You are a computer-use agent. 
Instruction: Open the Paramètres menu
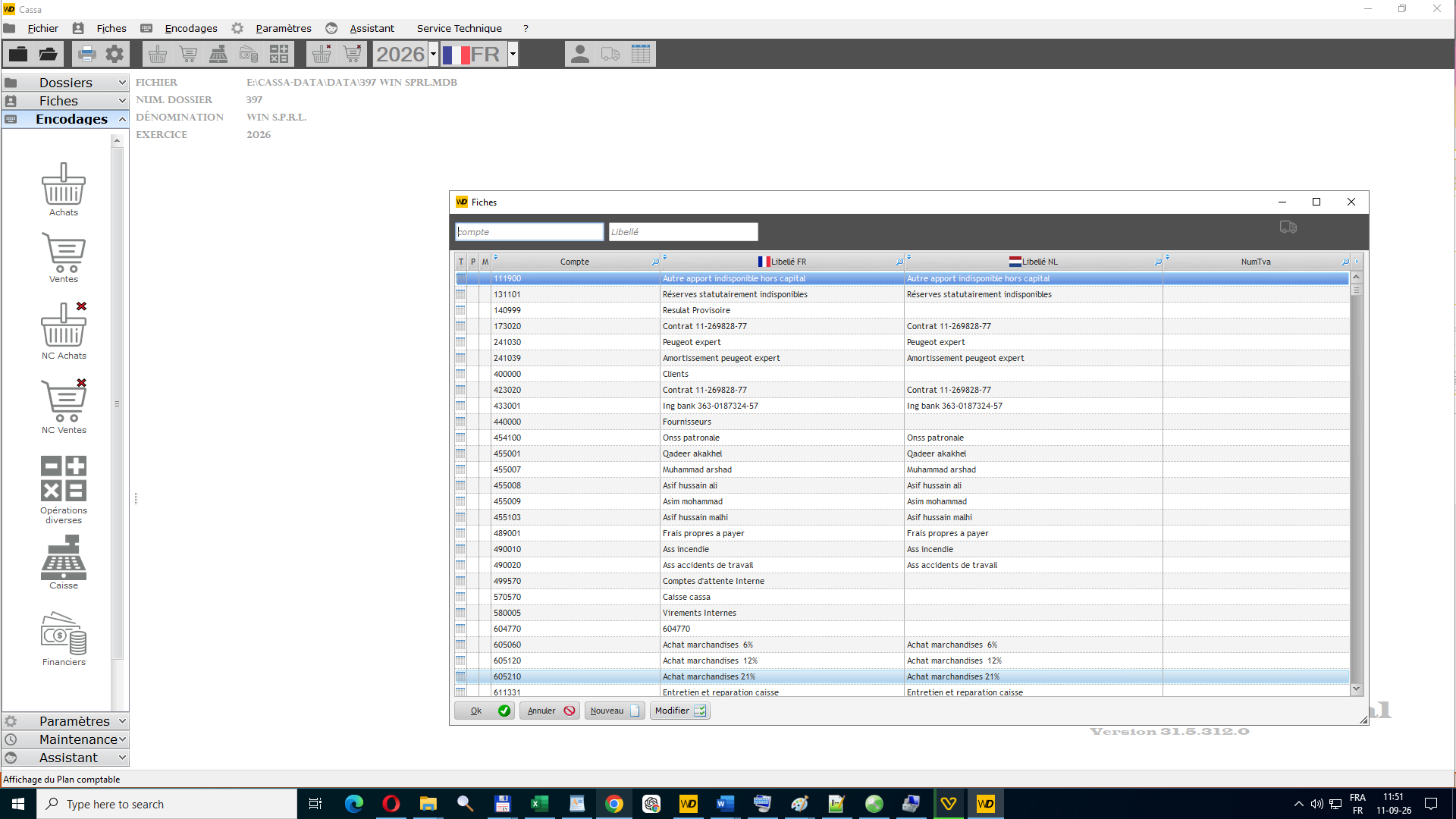point(284,28)
